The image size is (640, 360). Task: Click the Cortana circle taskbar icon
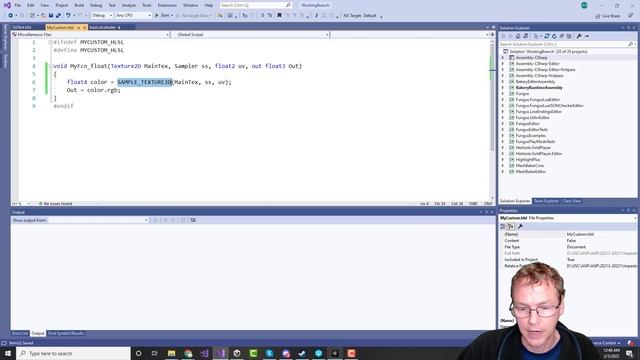(138, 353)
